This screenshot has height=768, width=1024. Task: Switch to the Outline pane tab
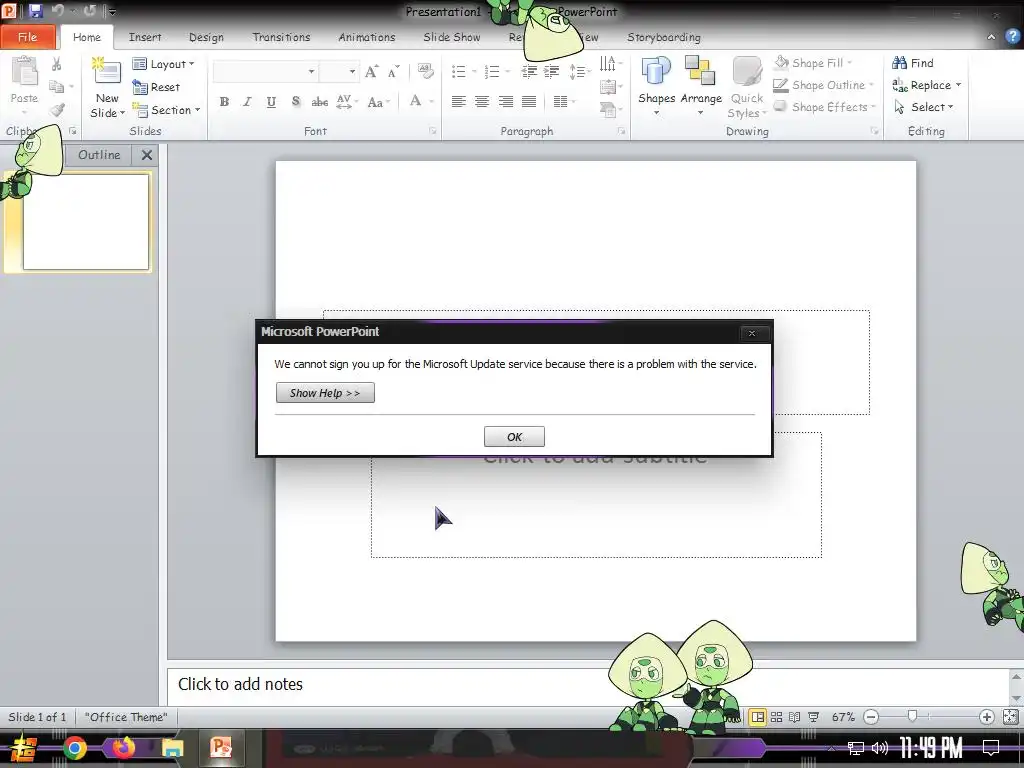point(99,155)
